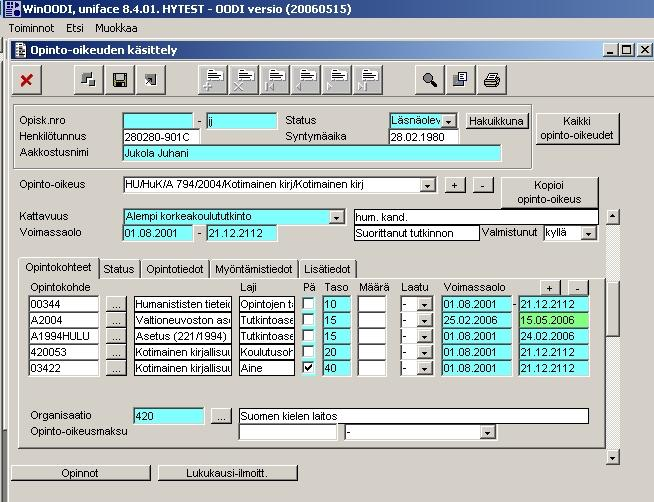Click the Lukukausi-ilmoitt. button
Viewport: 654px width, 502px height.
(x=227, y=473)
